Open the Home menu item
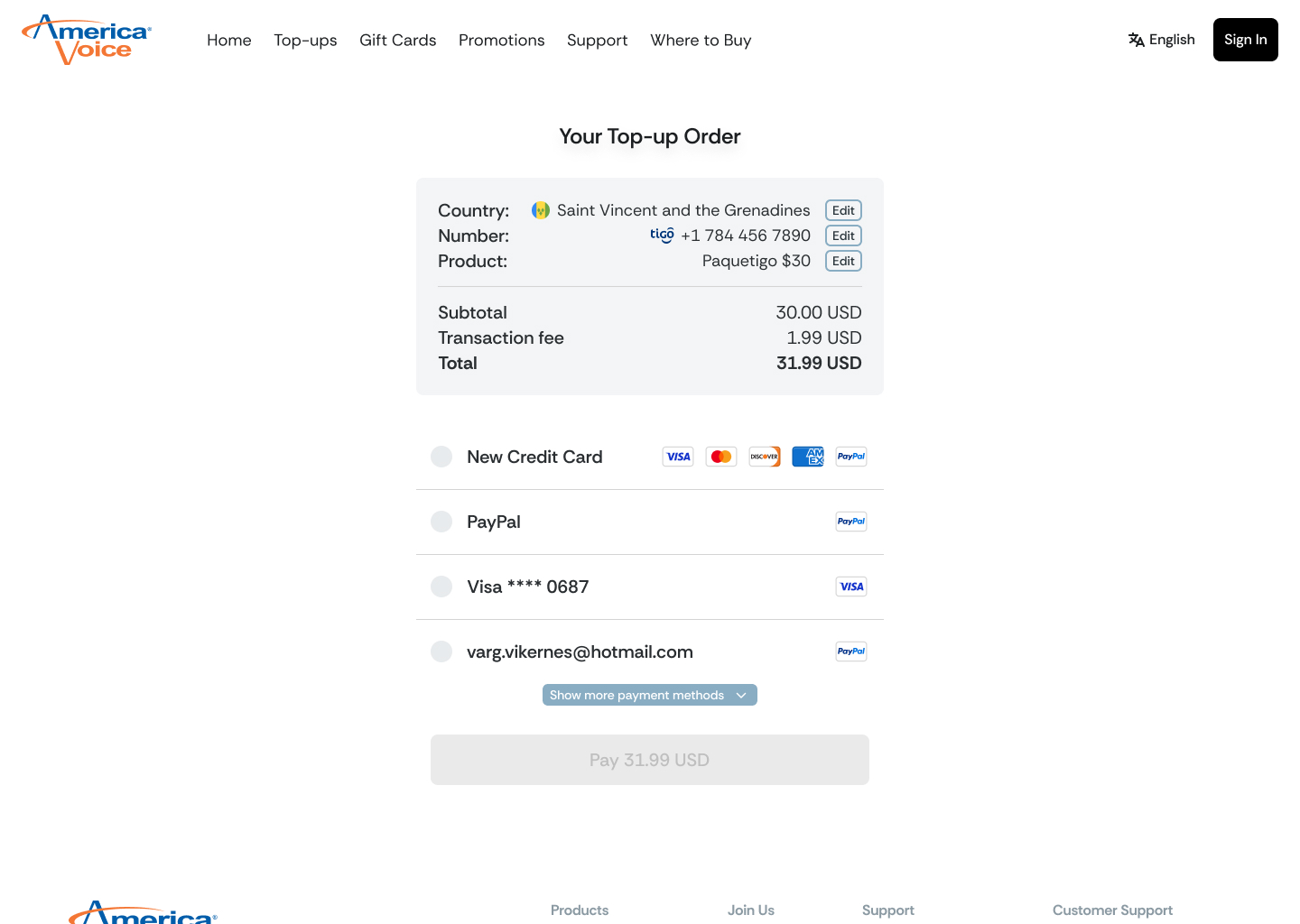The image size is (1300, 924). tap(229, 40)
